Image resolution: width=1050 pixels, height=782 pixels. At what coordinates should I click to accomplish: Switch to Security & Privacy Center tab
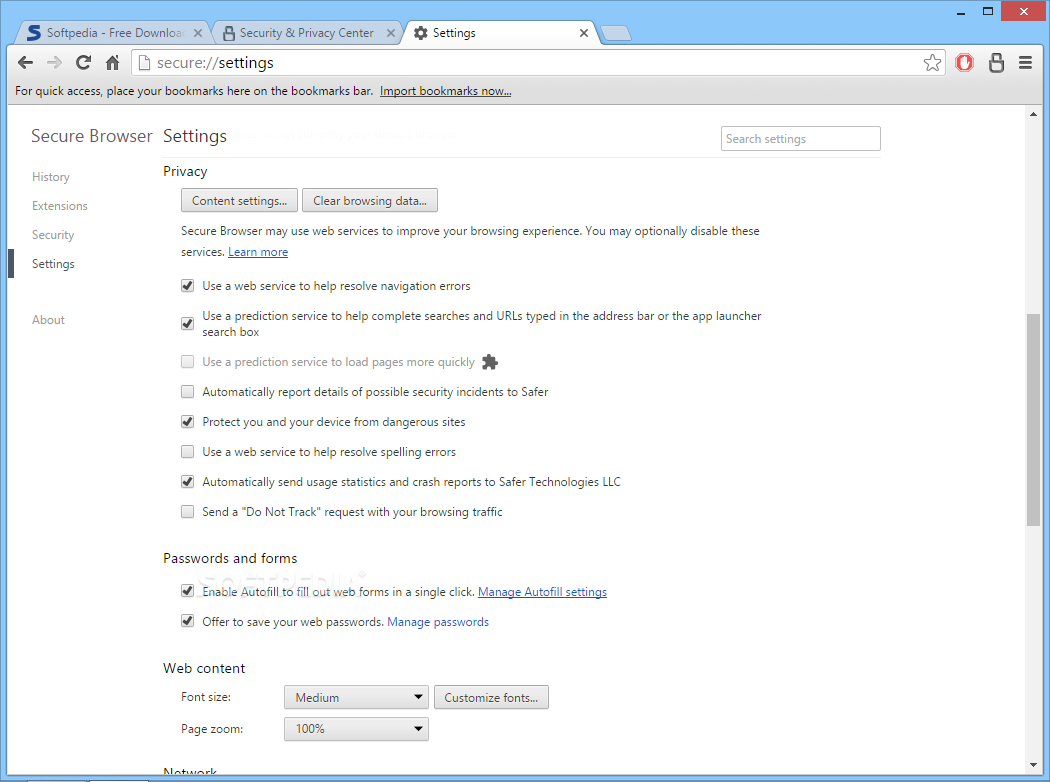306,33
